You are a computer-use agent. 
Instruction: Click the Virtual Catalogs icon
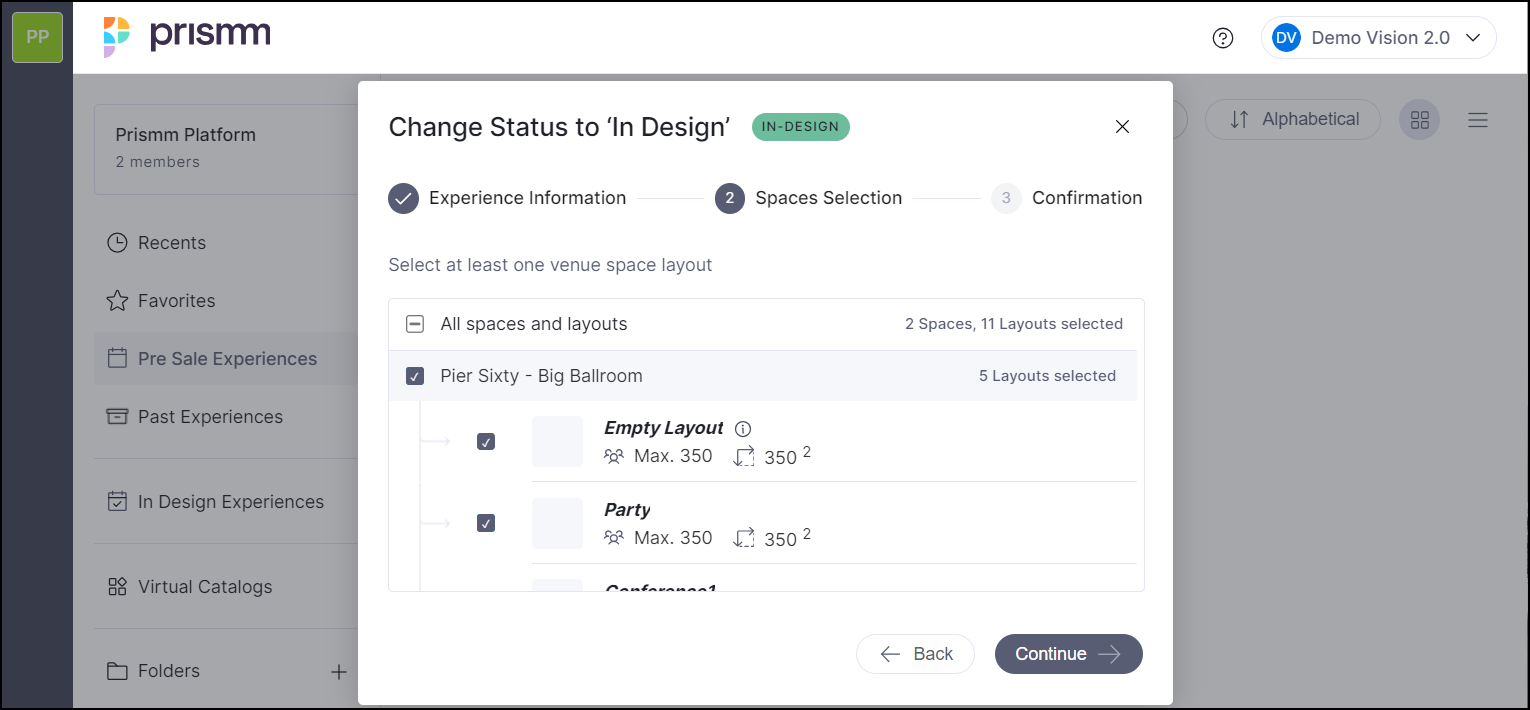[x=117, y=587]
